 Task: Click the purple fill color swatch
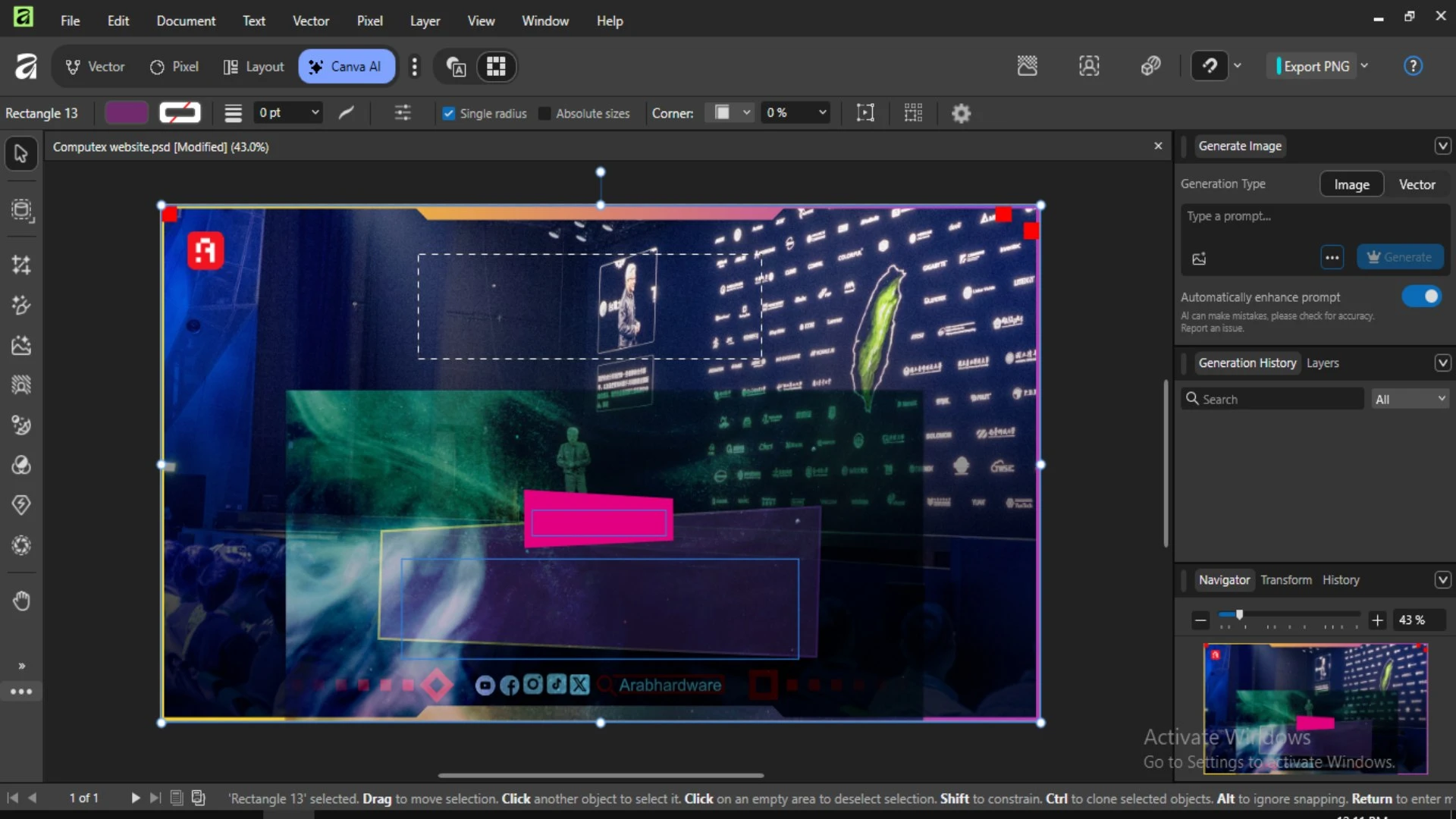pyautogui.click(x=127, y=113)
